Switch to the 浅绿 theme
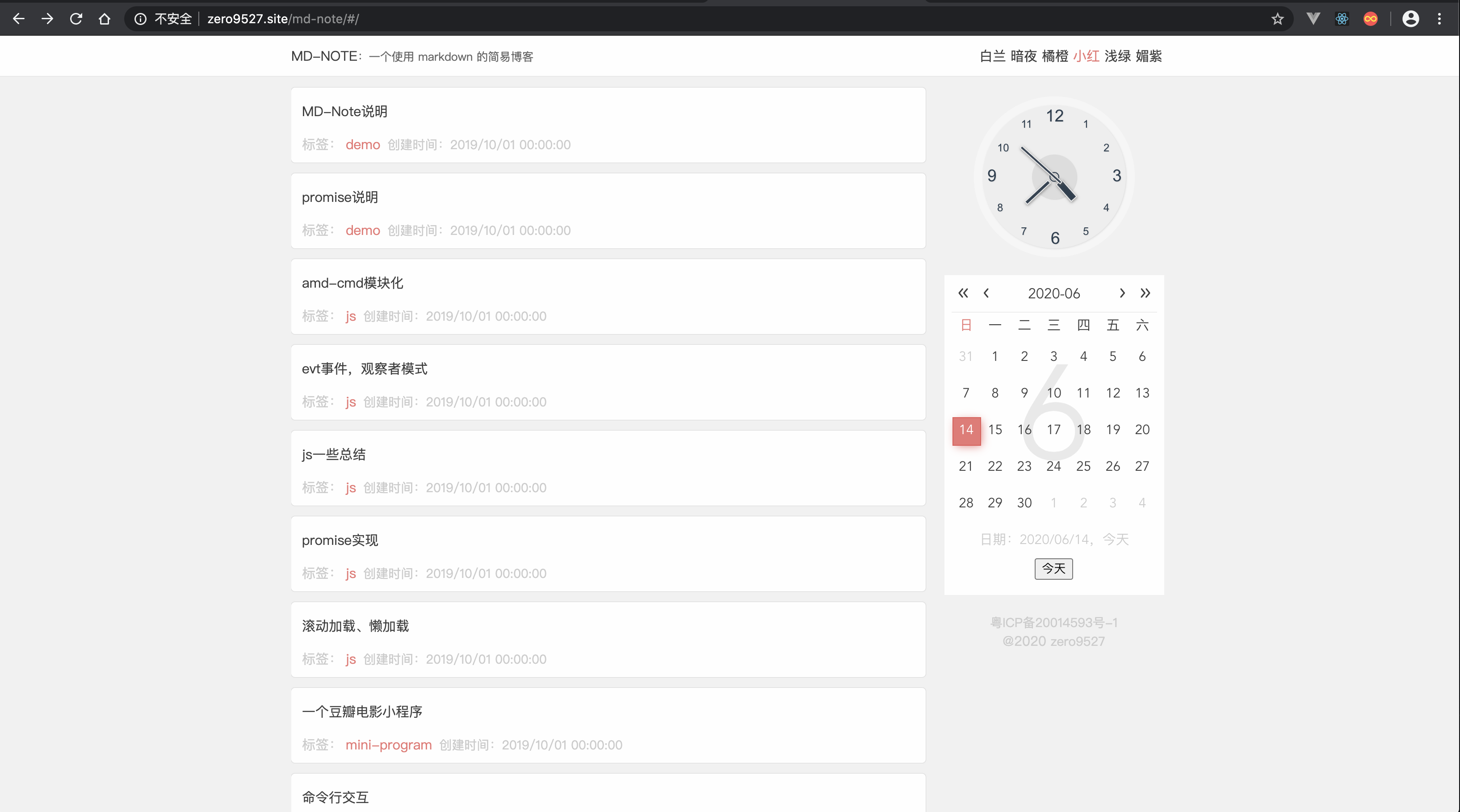The image size is (1460, 812). coord(1118,55)
